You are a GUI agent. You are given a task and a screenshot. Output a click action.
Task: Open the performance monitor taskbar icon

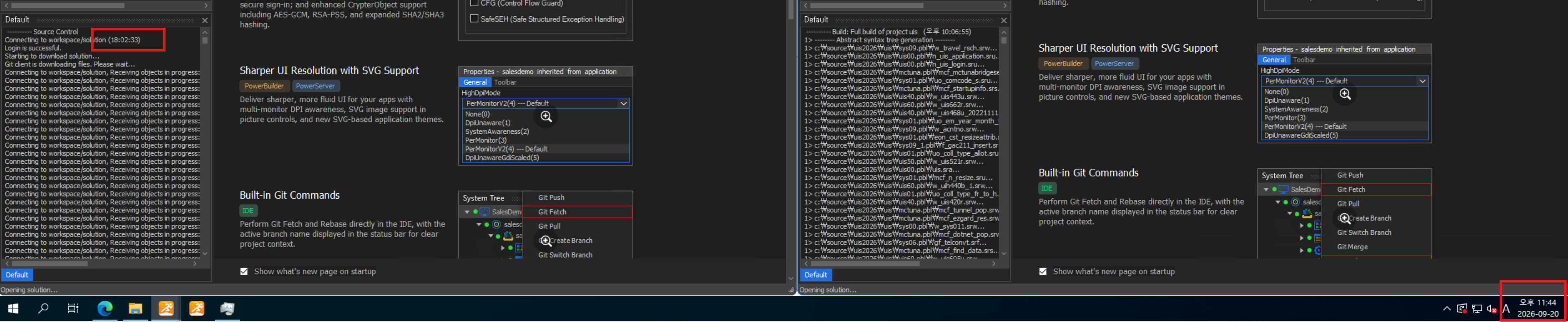coord(227,309)
